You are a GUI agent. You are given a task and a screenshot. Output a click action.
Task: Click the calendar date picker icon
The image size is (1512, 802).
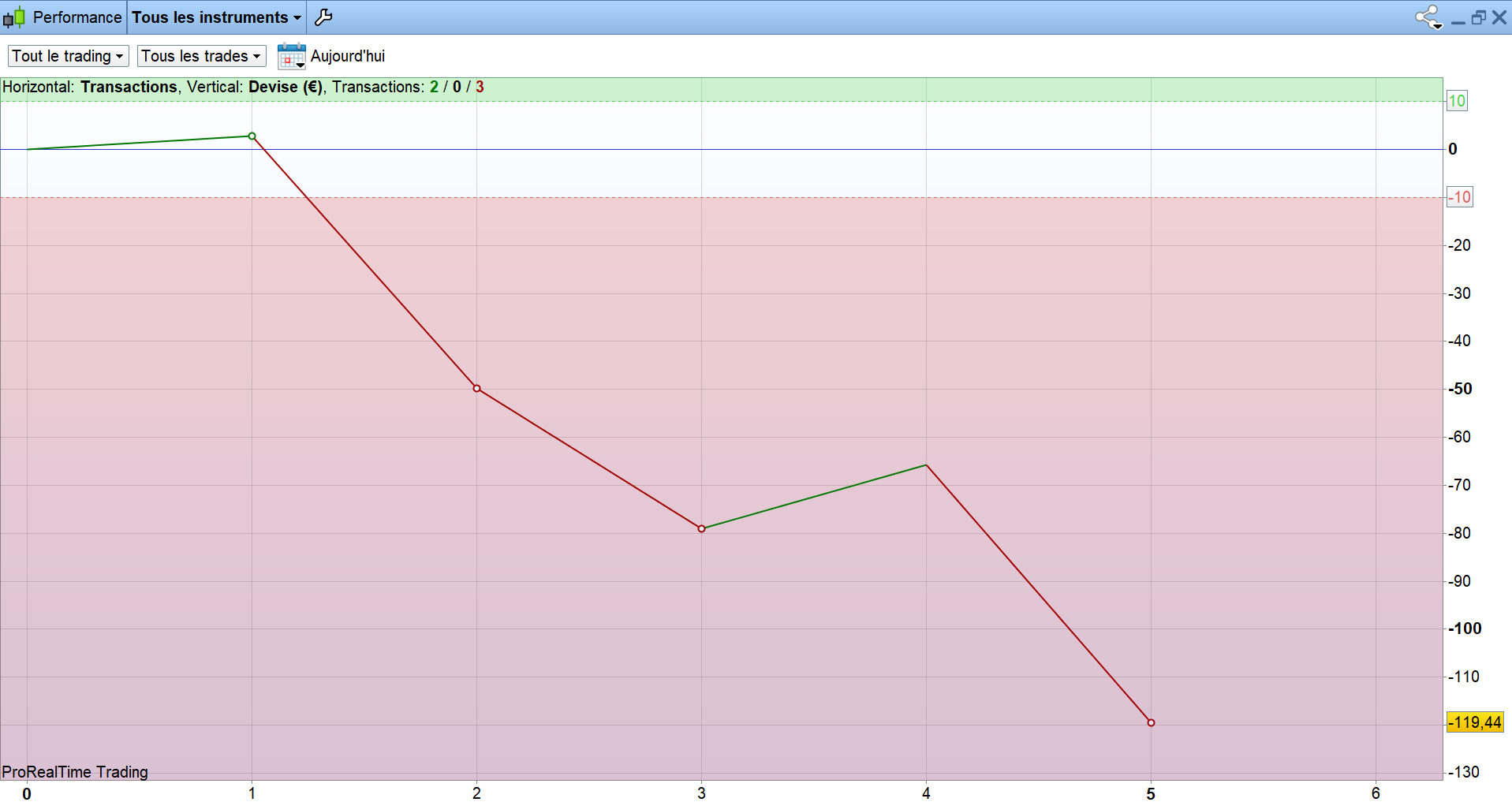pos(291,56)
